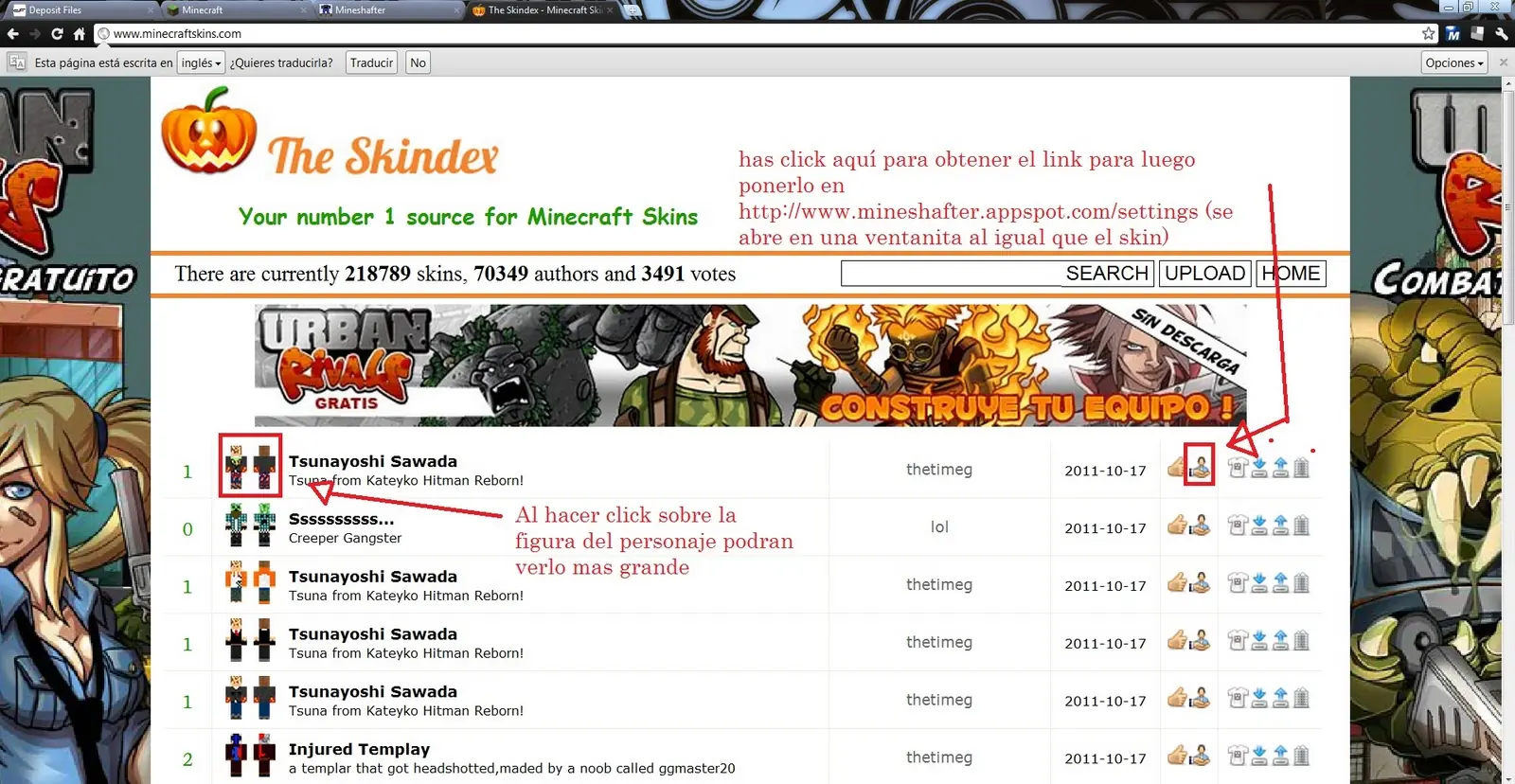Enlarge the Creeper Gangster skin thumbnail
The image size is (1515, 784).
click(x=250, y=526)
